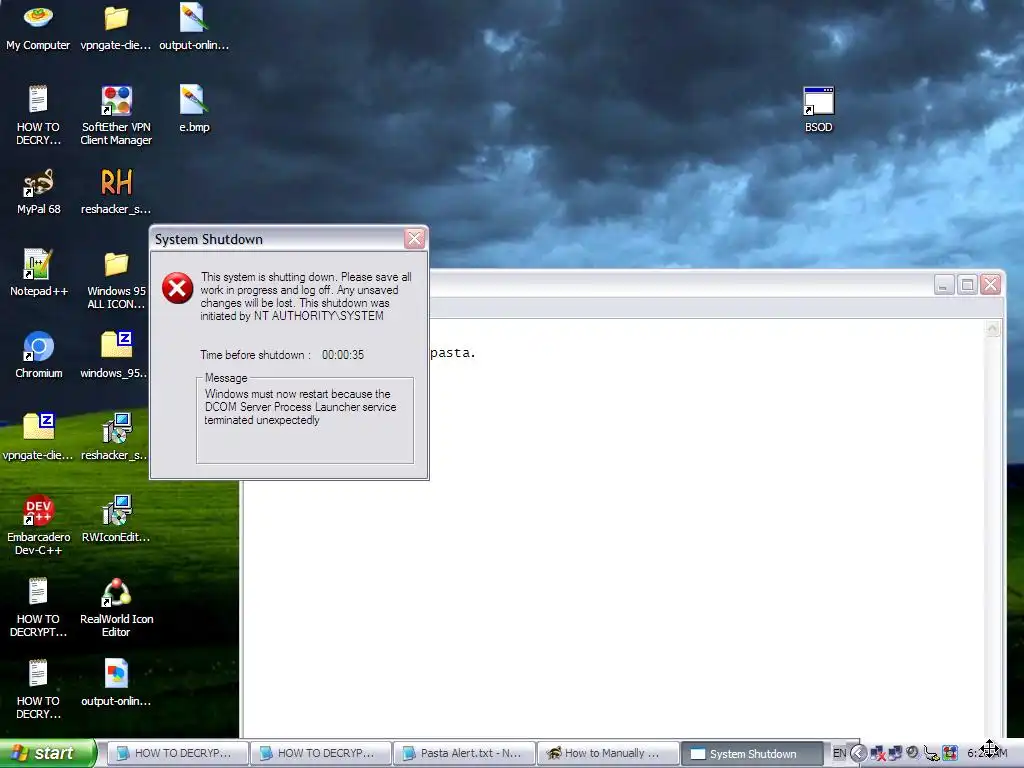This screenshot has height=768, width=1024.
Task: Close the Notepad window behind the dialog
Action: [990, 285]
